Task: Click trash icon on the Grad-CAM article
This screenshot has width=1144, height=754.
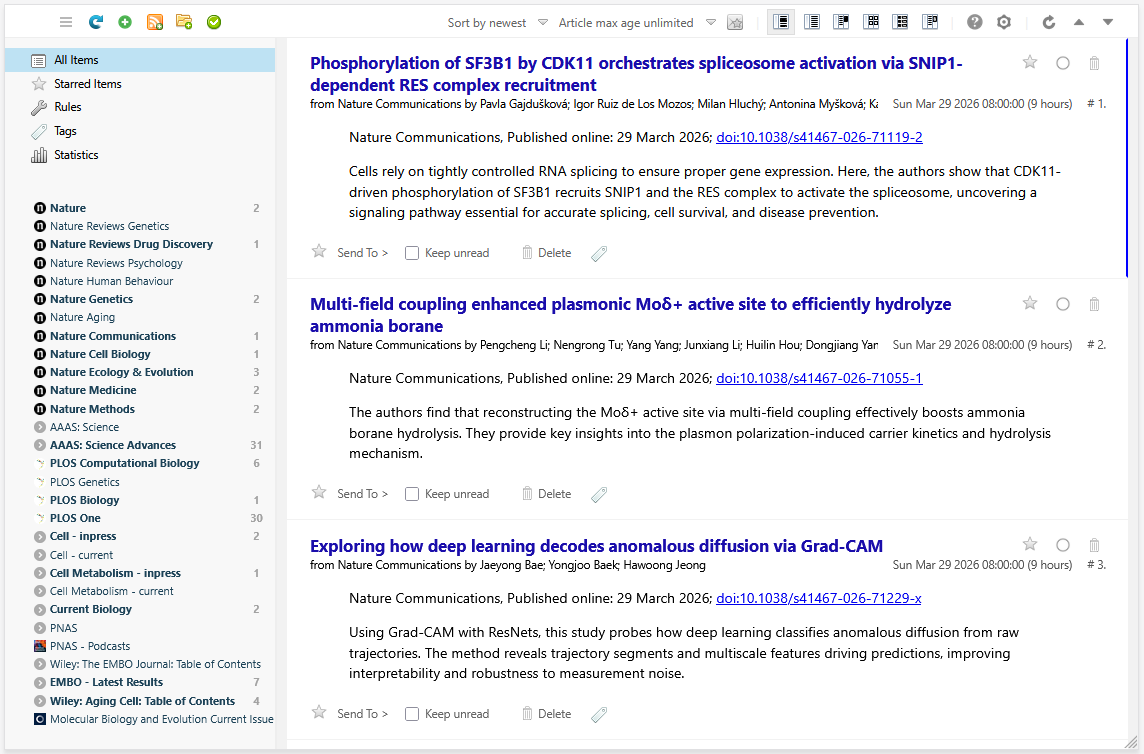Action: (x=1094, y=545)
